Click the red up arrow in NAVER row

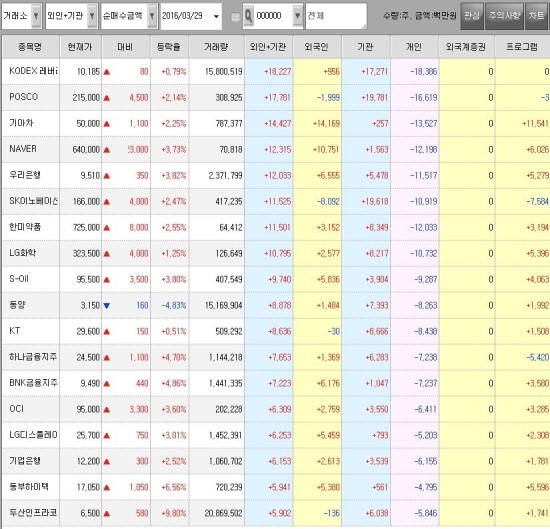pos(107,150)
